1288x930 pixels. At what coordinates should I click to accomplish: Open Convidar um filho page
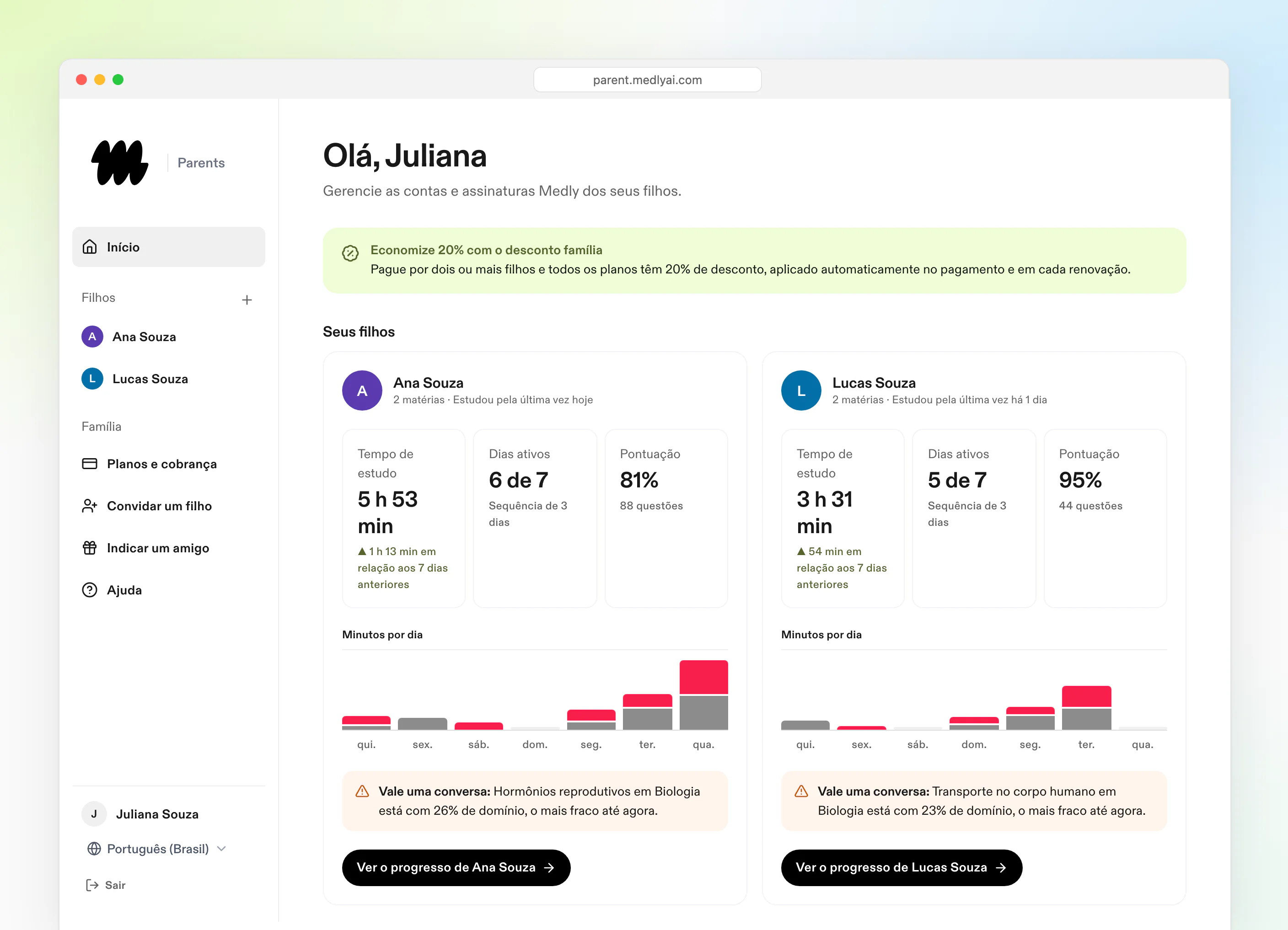coord(169,506)
